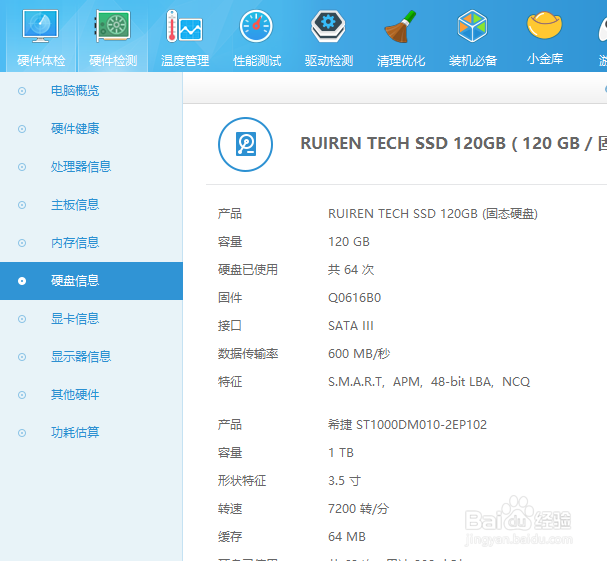Image resolution: width=607 pixels, height=561 pixels.
Task: Launch 性能测试 gauge icon
Action: (x=256, y=26)
